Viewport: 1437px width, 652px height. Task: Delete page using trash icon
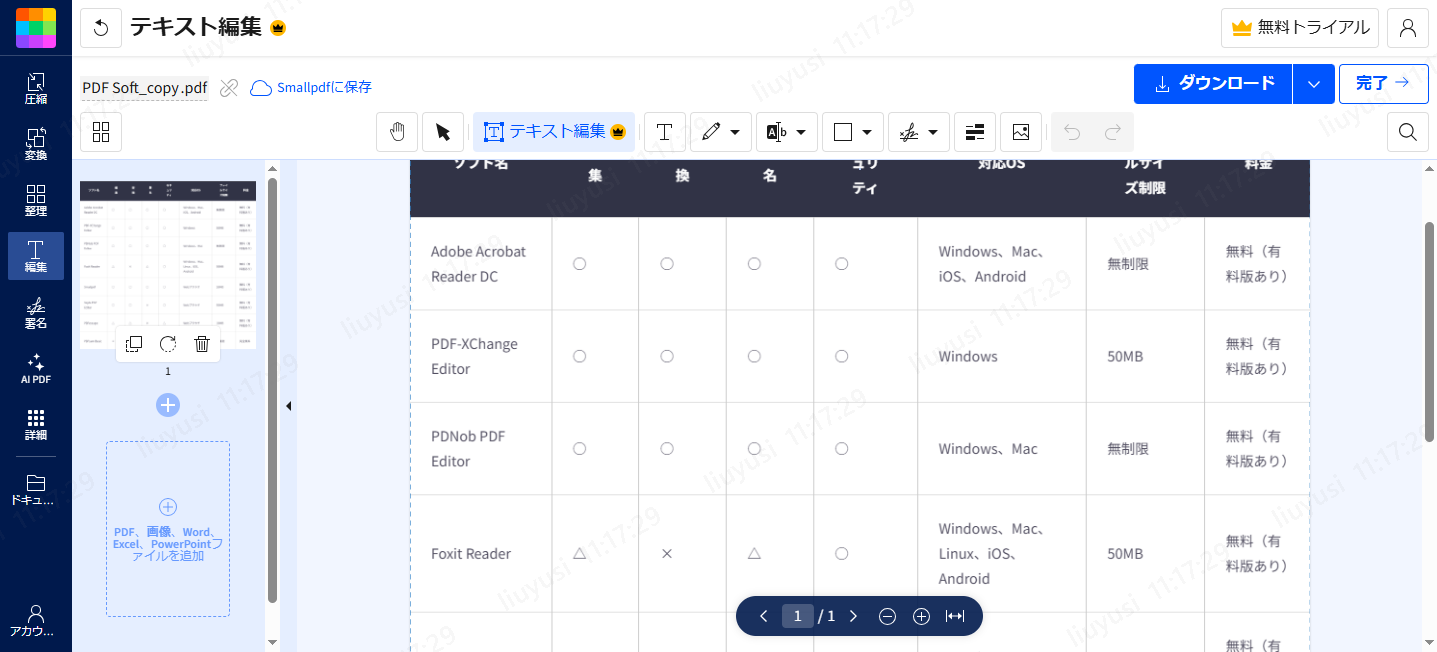coord(202,344)
